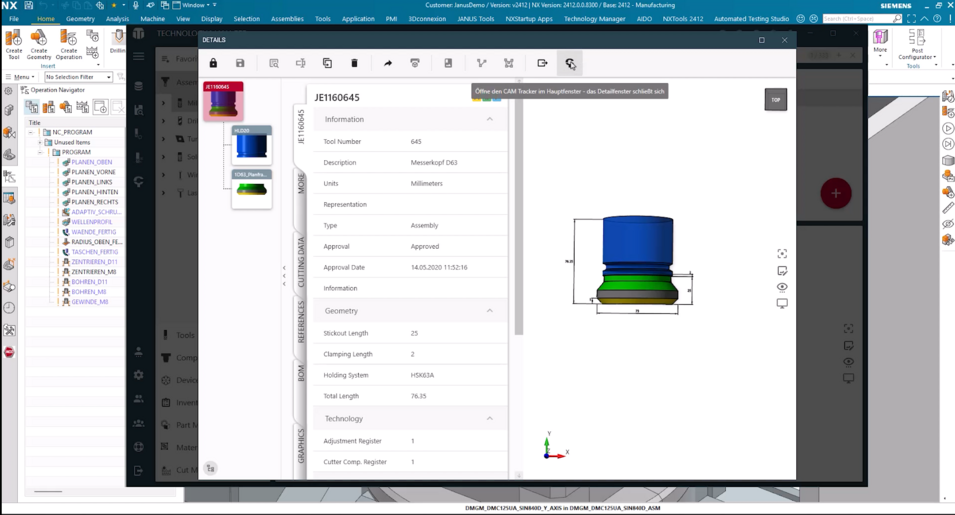
Task: Click the search-in-list icon in Details toolbar
Action: (274, 63)
